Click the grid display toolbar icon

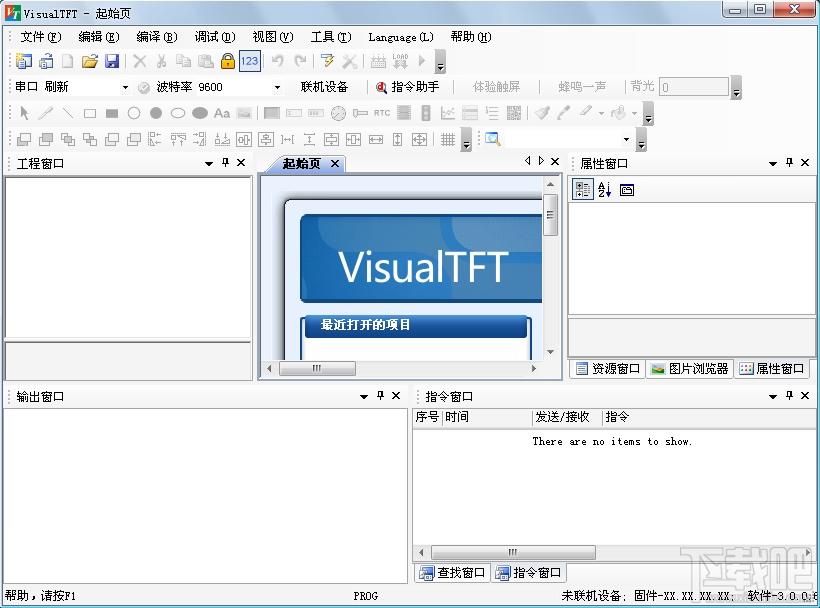[448, 140]
